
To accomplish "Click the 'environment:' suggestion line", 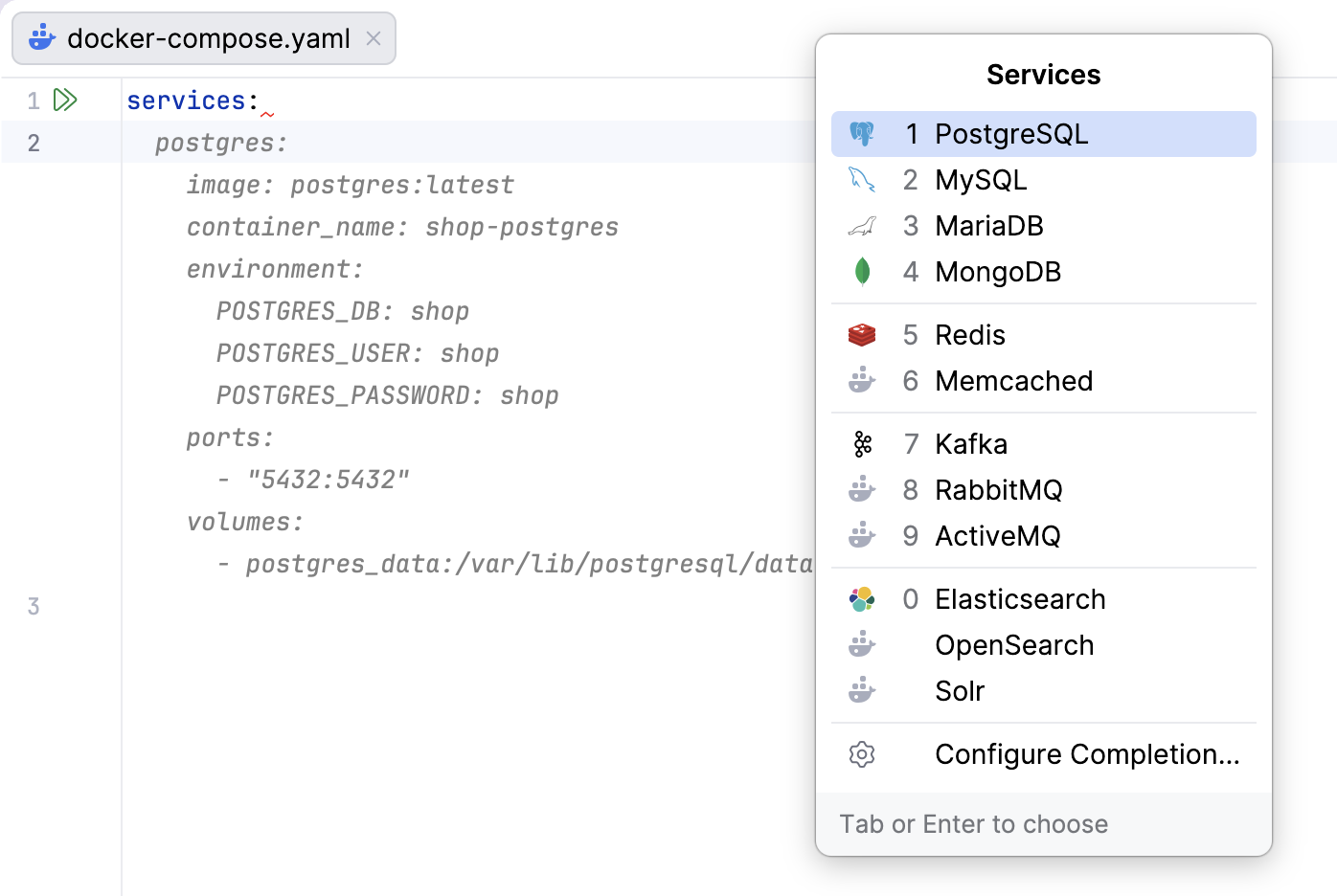I will (x=275, y=269).
